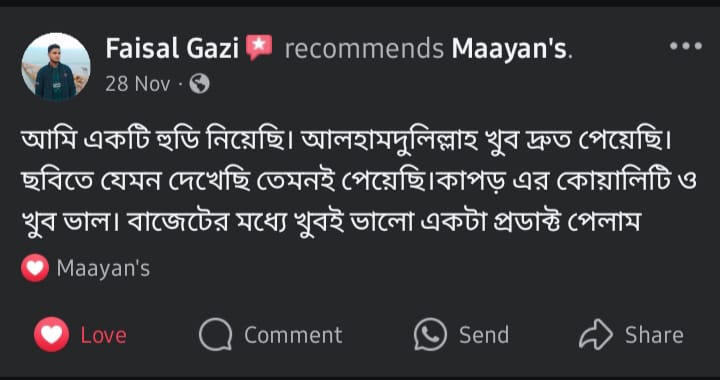Image resolution: width=720 pixels, height=380 pixels.
Task: Click the globe public audience icon
Action: pos(200,84)
